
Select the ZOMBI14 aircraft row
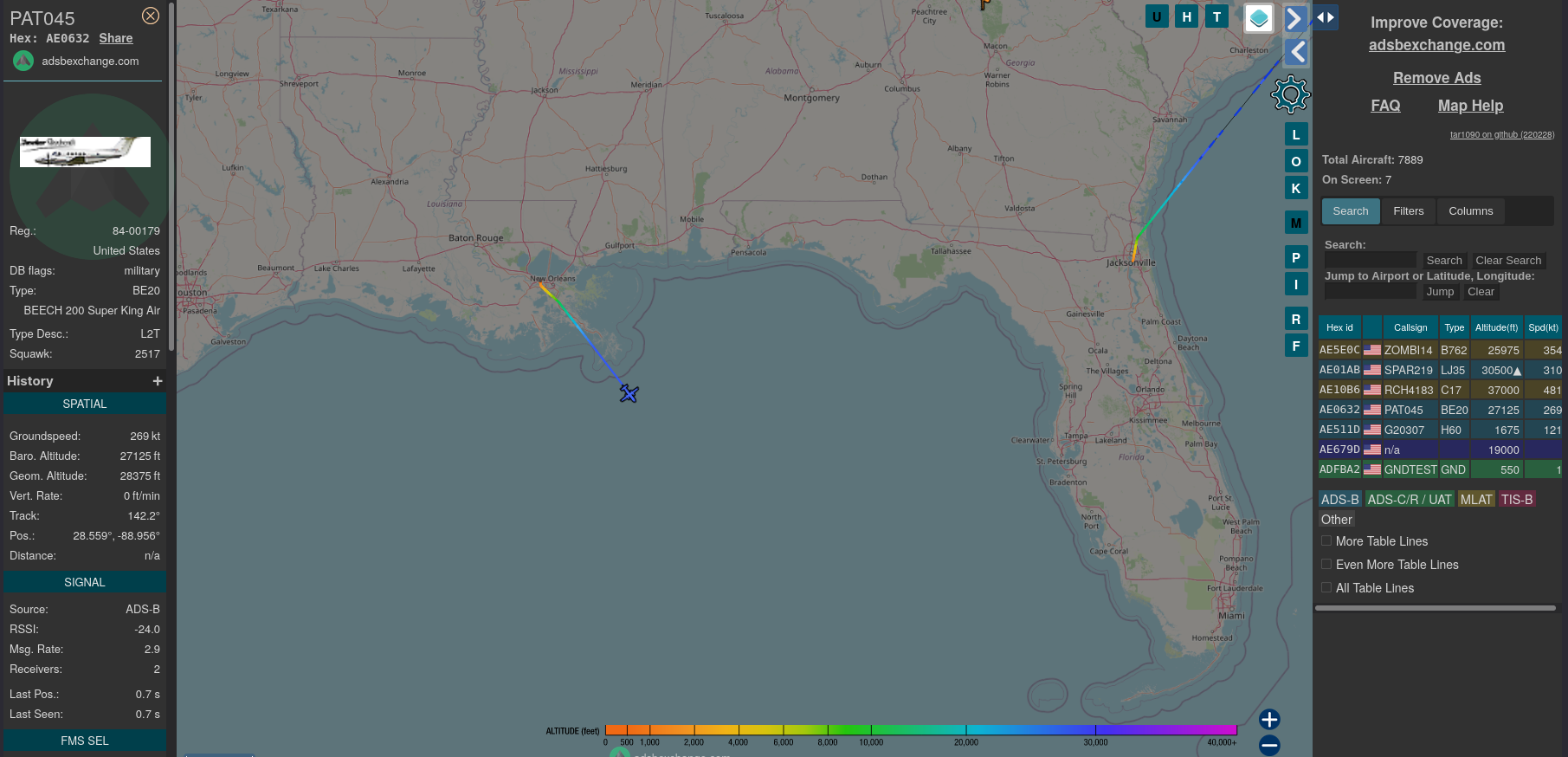[x=1440, y=350]
